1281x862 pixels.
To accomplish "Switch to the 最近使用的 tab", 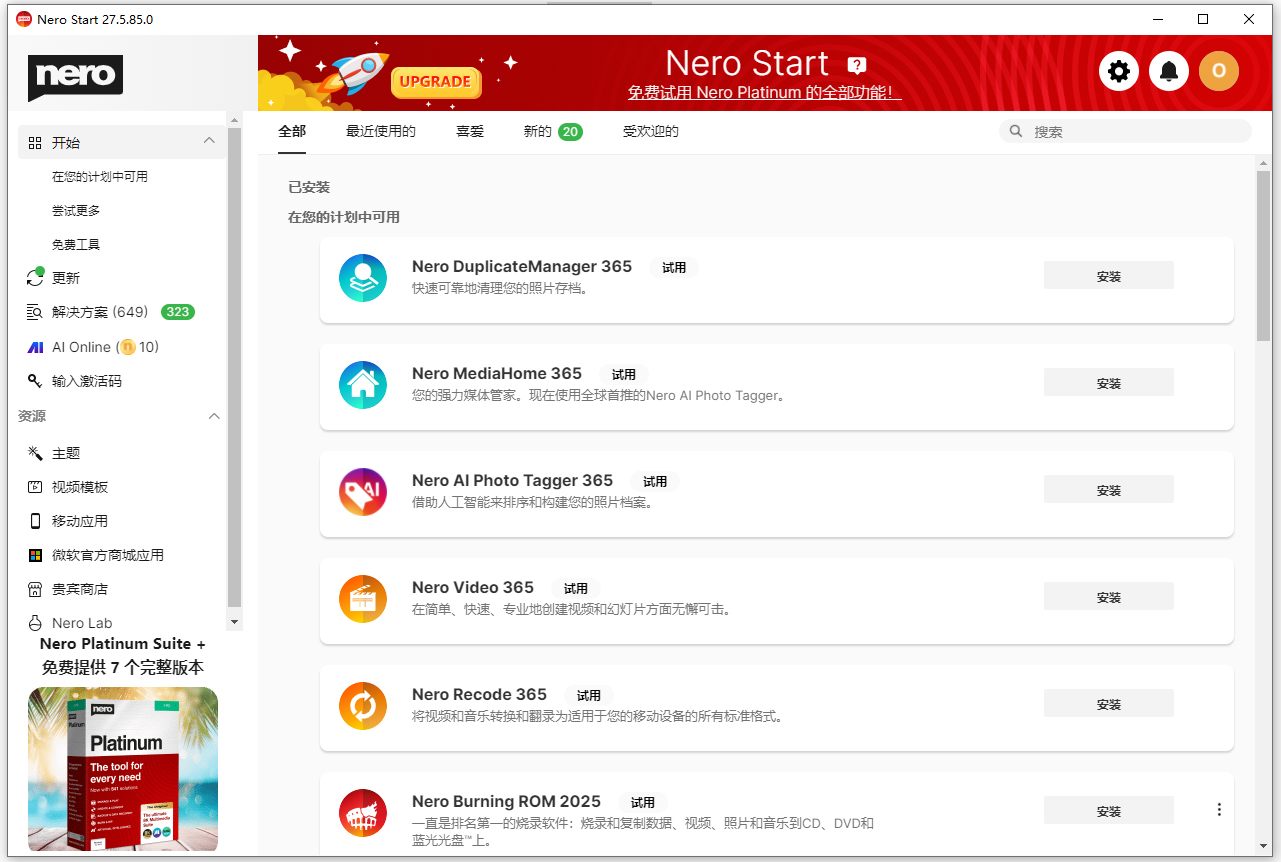I will (x=381, y=131).
